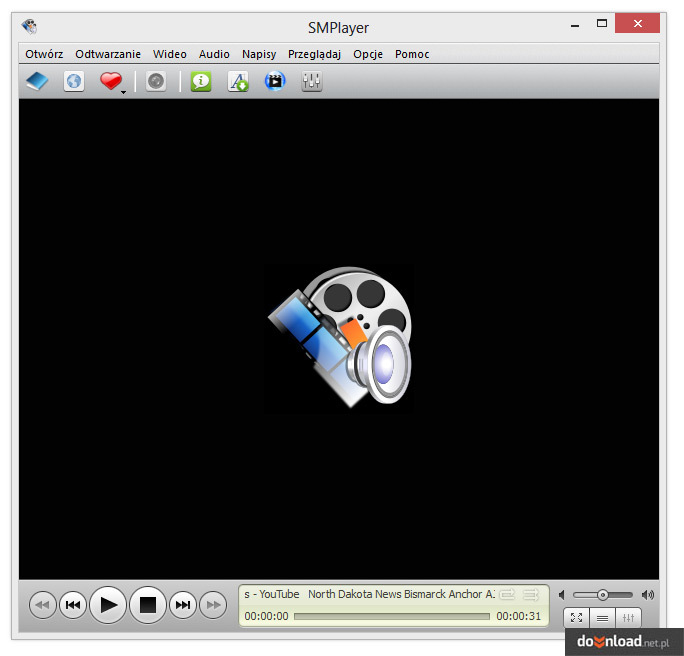Open the Opcje menu
This screenshot has height=656, width=684.
(x=368, y=54)
